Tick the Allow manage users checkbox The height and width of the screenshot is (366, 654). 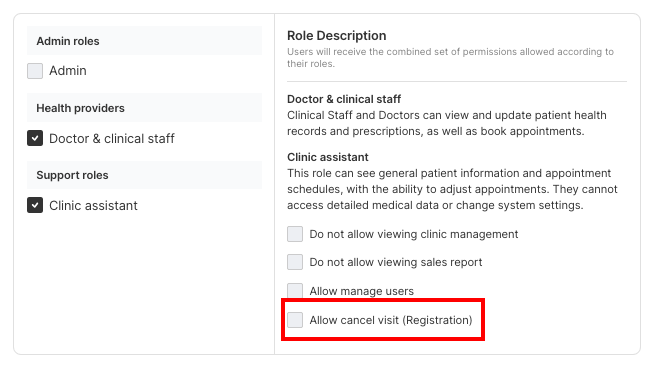click(x=295, y=291)
